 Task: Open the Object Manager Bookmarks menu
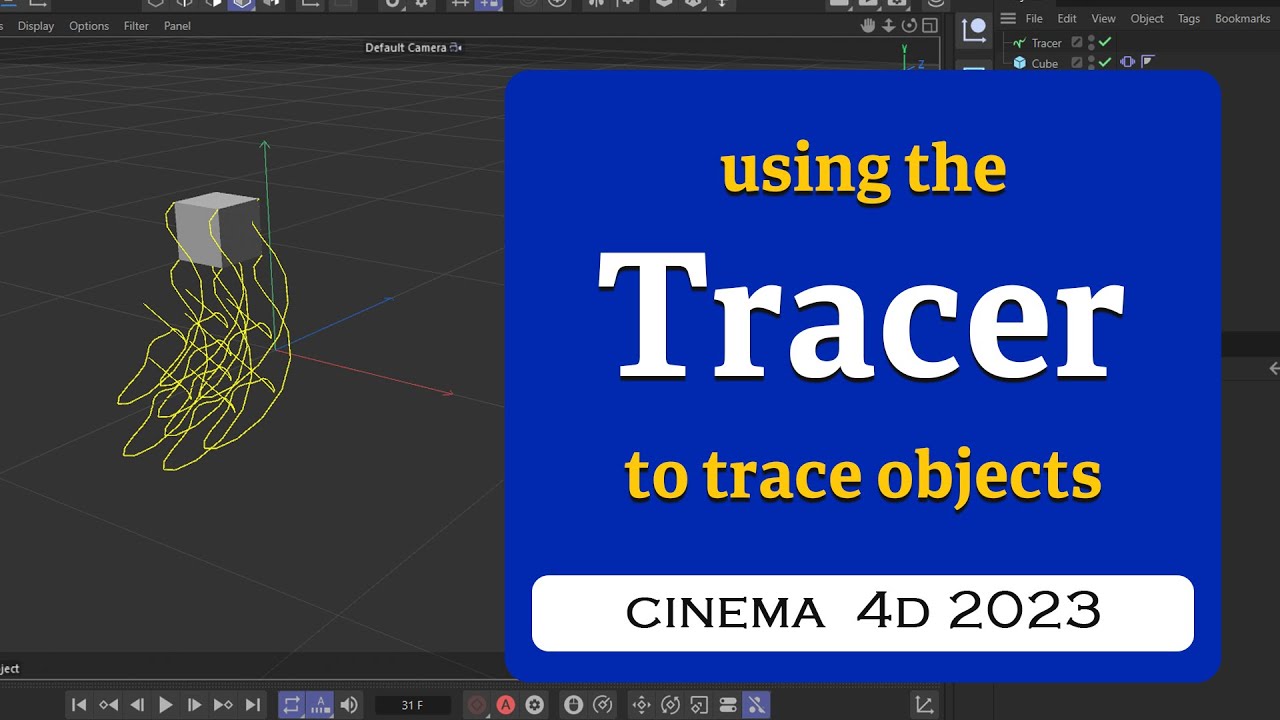[1242, 19]
